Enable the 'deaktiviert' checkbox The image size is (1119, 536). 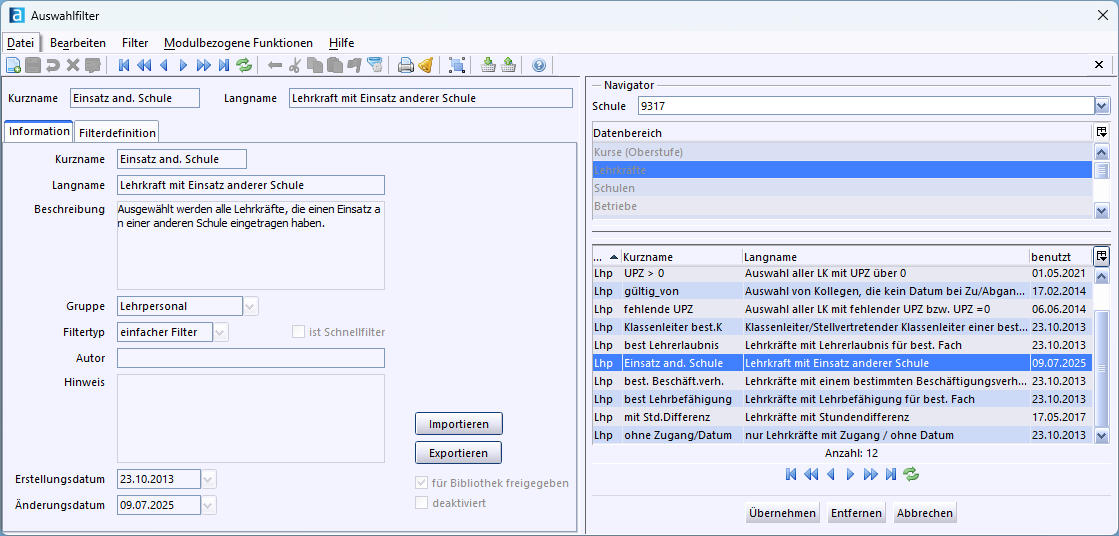(421, 503)
